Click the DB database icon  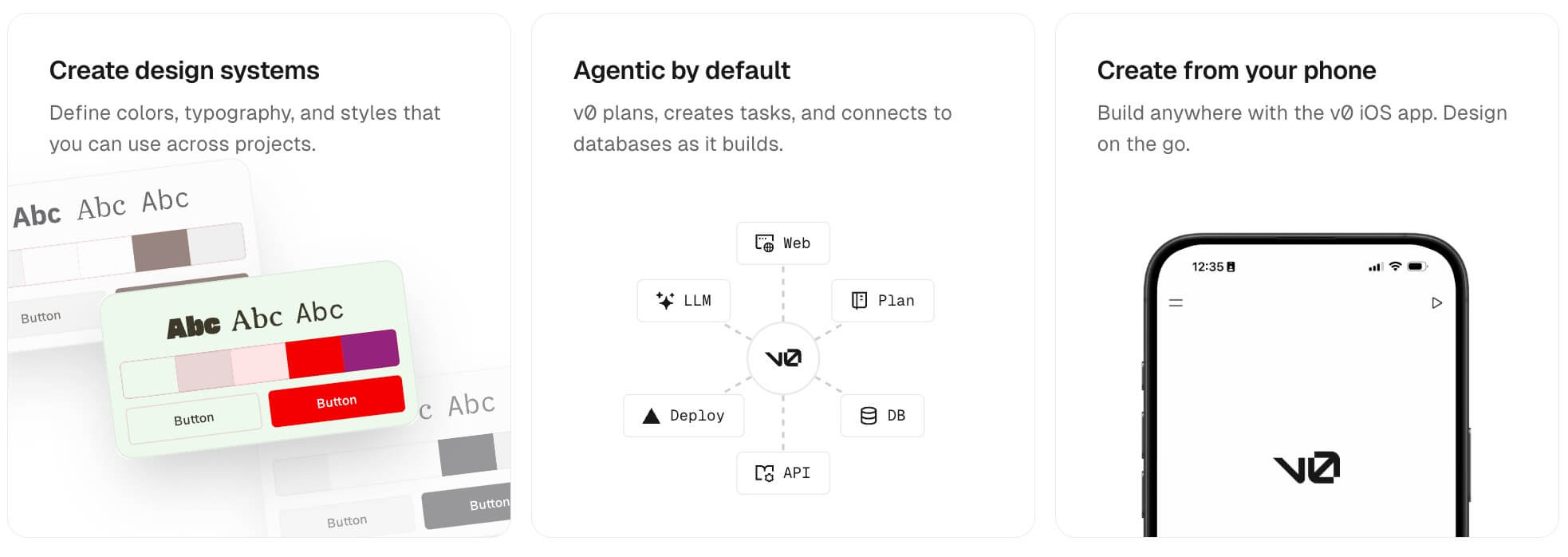point(869,416)
